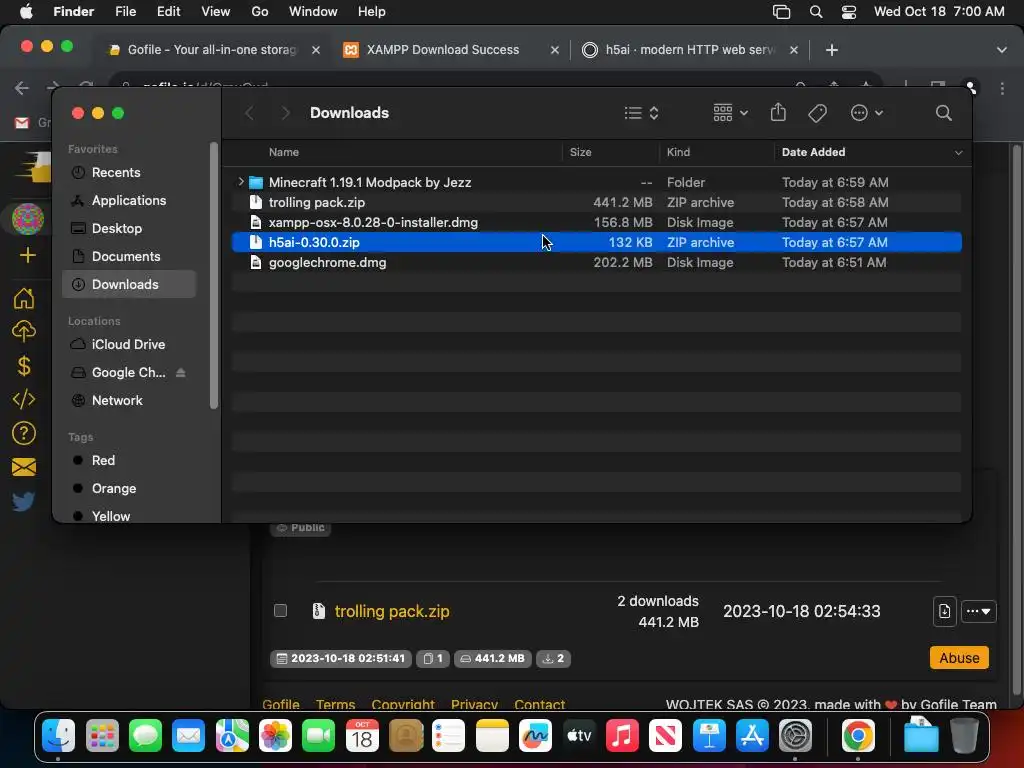Open Music app from the Dock

point(622,736)
